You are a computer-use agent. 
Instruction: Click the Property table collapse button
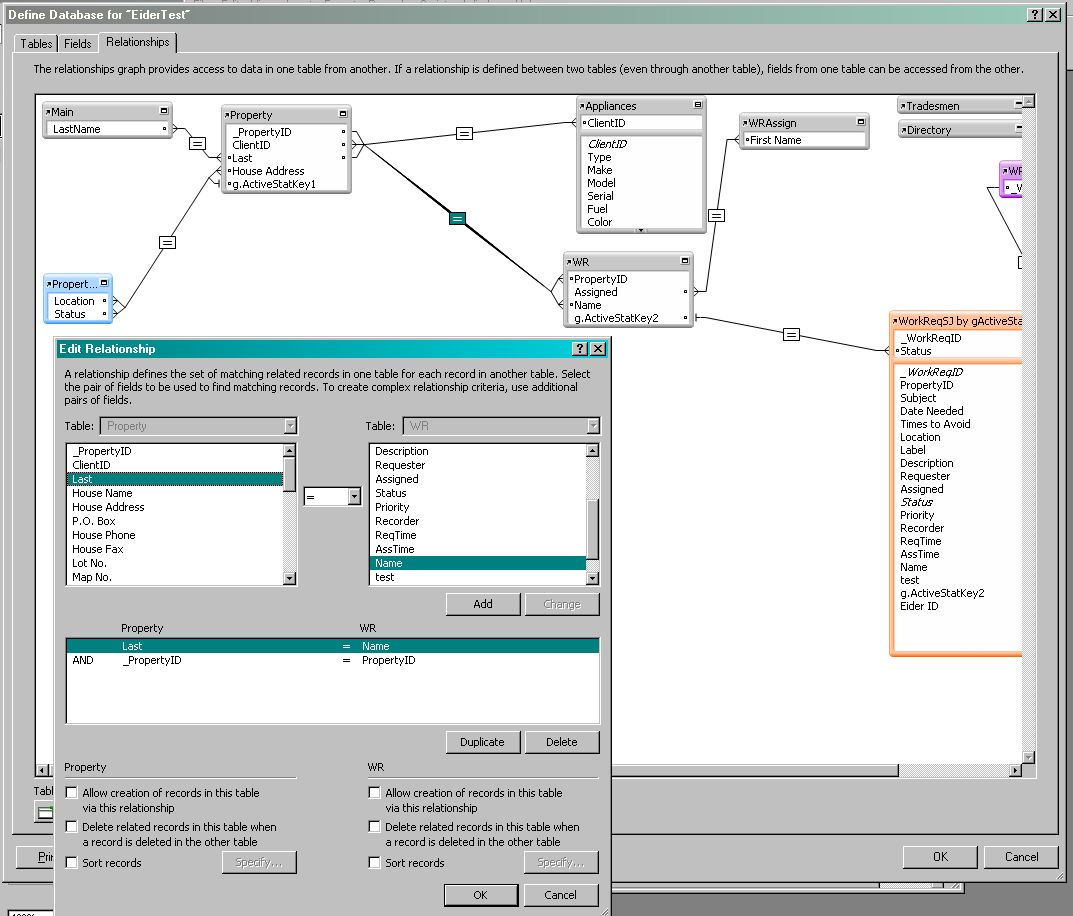click(343, 115)
